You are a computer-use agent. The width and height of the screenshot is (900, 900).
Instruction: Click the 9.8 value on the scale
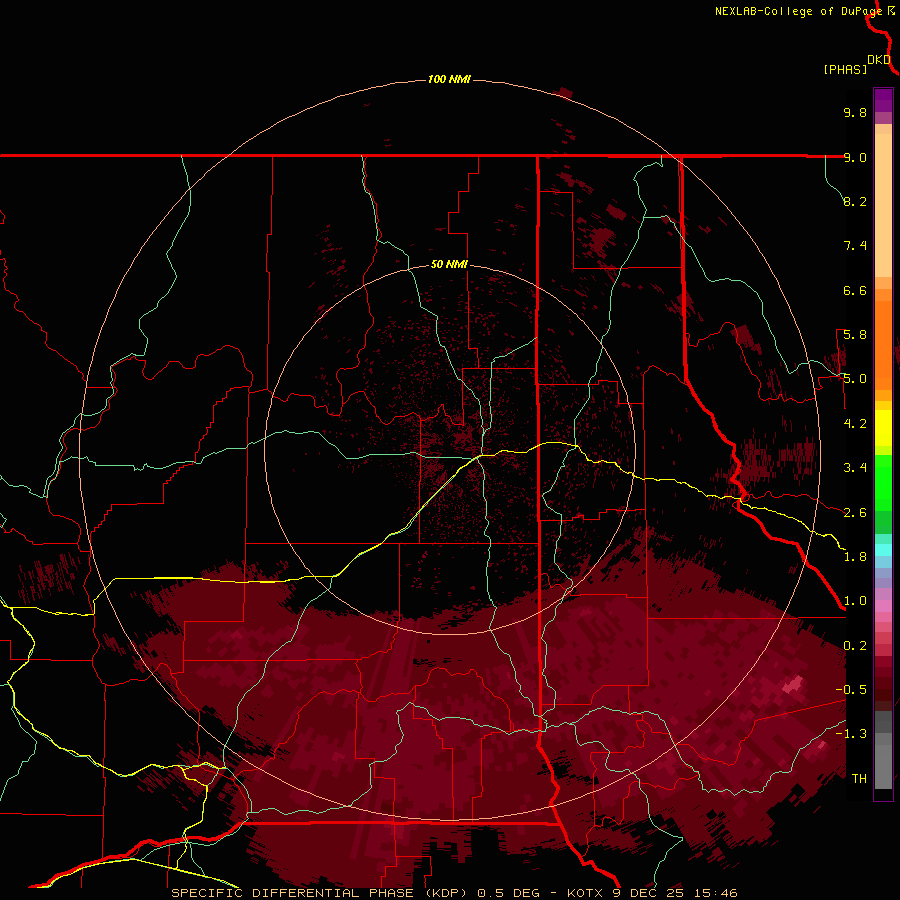tap(855, 112)
